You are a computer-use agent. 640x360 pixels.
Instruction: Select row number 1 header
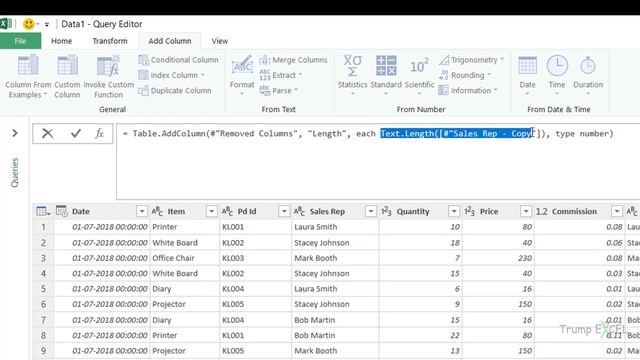43,227
